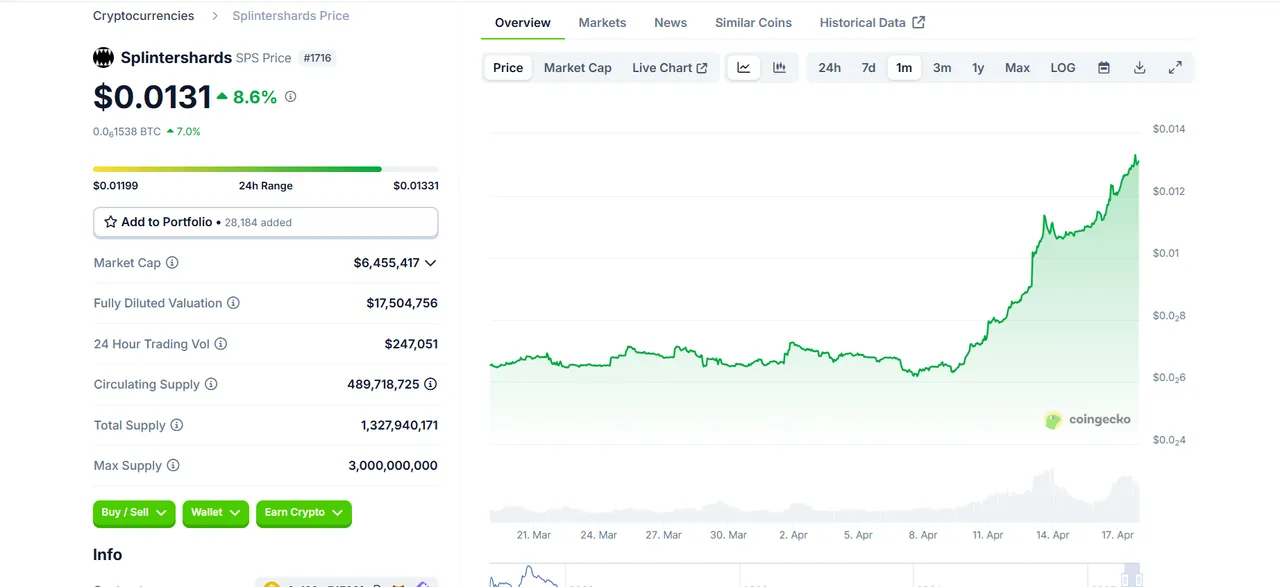The width and height of the screenshot is (1280, 587).
Task: Click info icon beside 8.6% change
Action: (291, 97)
